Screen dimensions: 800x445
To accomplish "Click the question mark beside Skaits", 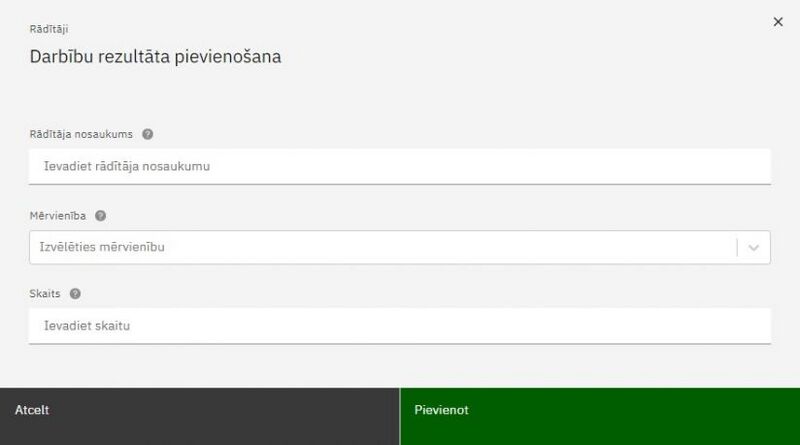I will point(75,293).
